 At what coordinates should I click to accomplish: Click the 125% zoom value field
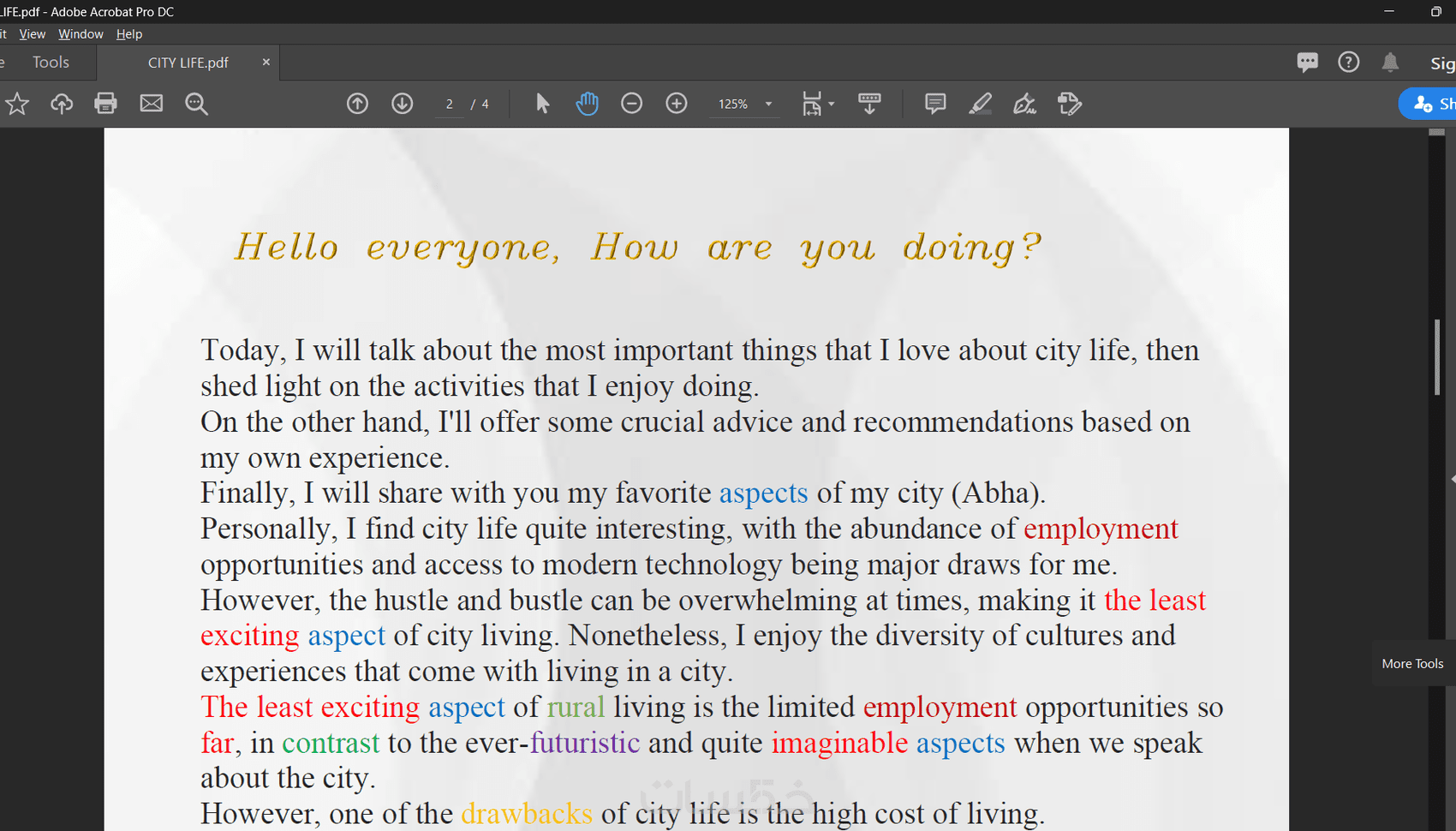733,104
